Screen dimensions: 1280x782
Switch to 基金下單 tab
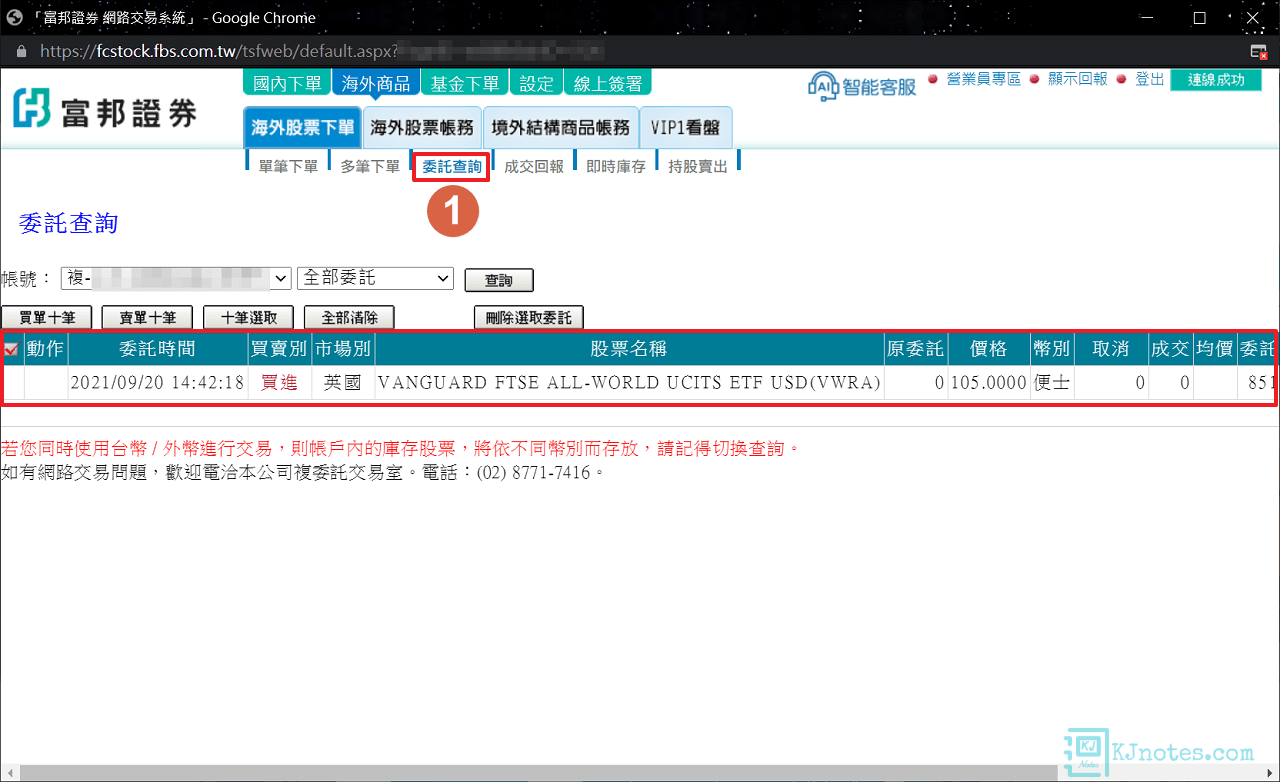[x=464, y=83]
